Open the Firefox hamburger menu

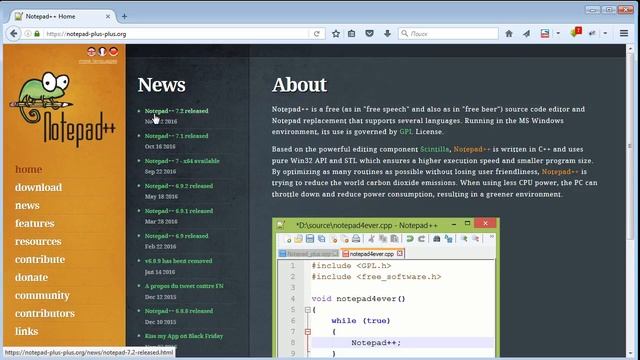click(x=624, y=33)
